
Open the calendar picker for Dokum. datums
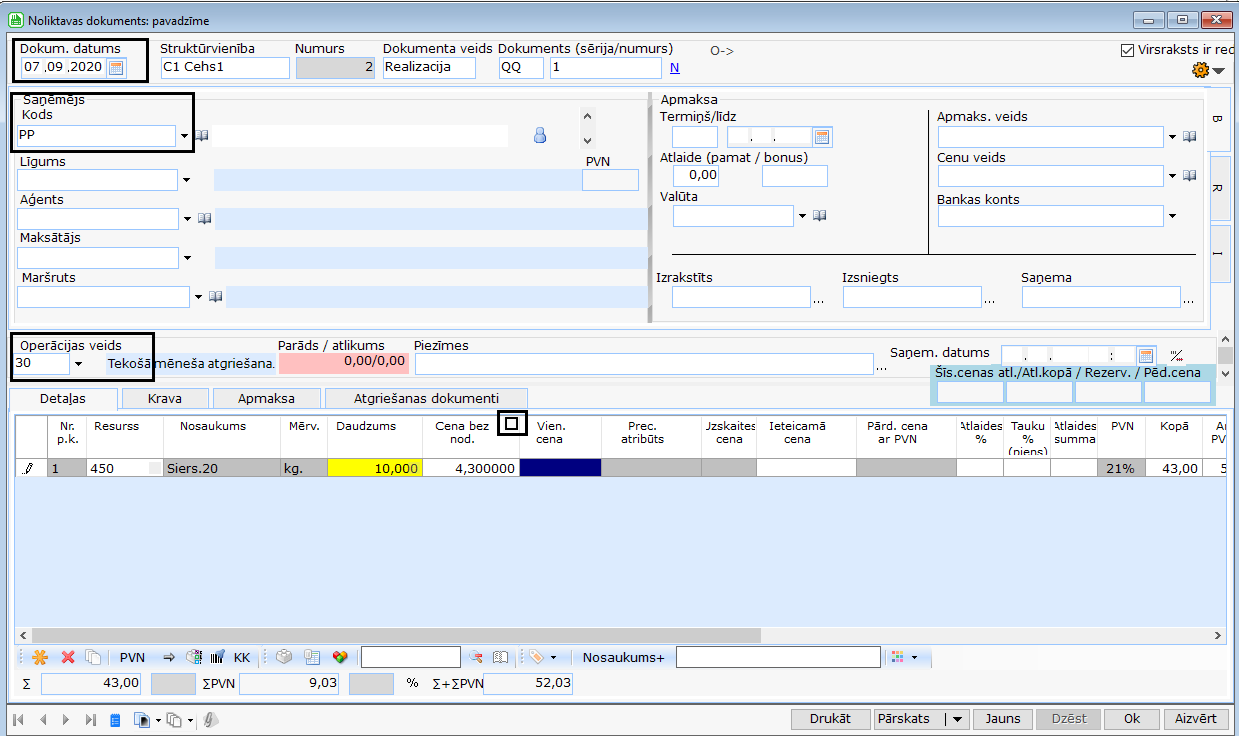coord(116,68)
